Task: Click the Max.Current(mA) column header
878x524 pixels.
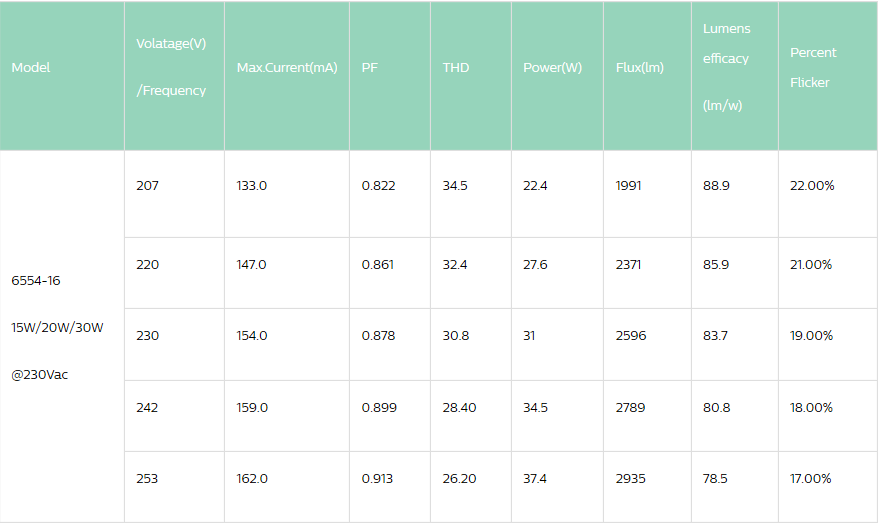Action: pyautogui.click(x=287, y=76)
